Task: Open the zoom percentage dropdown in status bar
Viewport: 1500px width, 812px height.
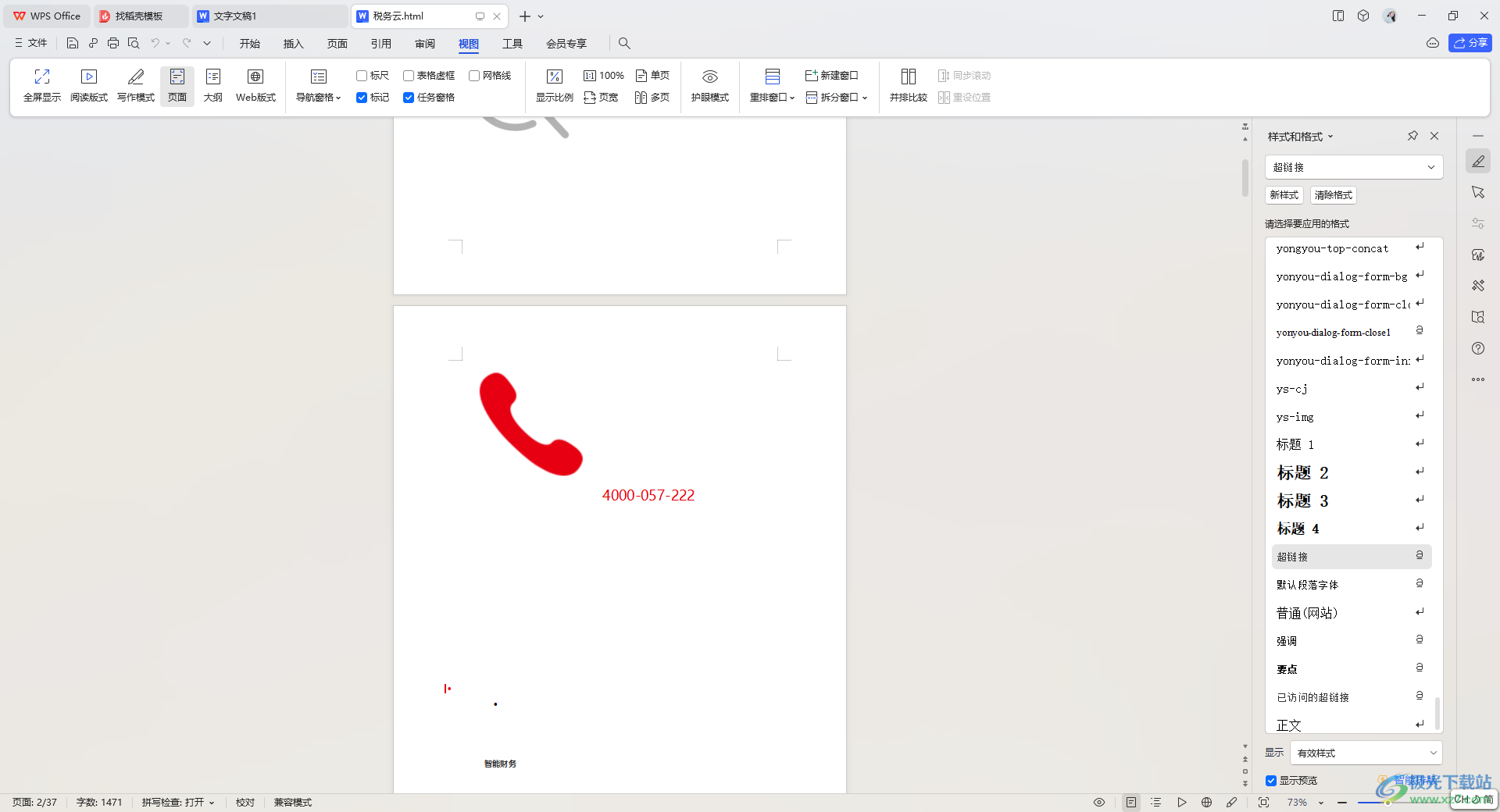Action: tap(1321, 803)
